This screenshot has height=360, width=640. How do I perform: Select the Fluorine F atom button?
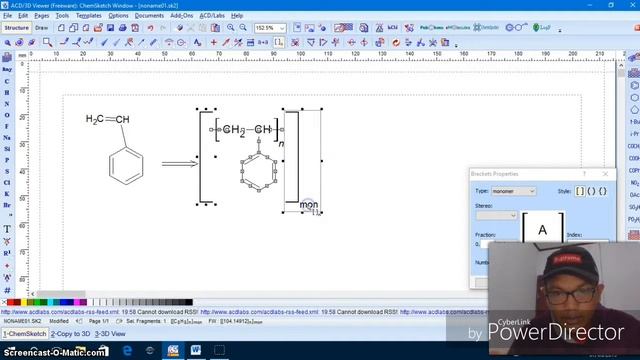pos(7,127)
